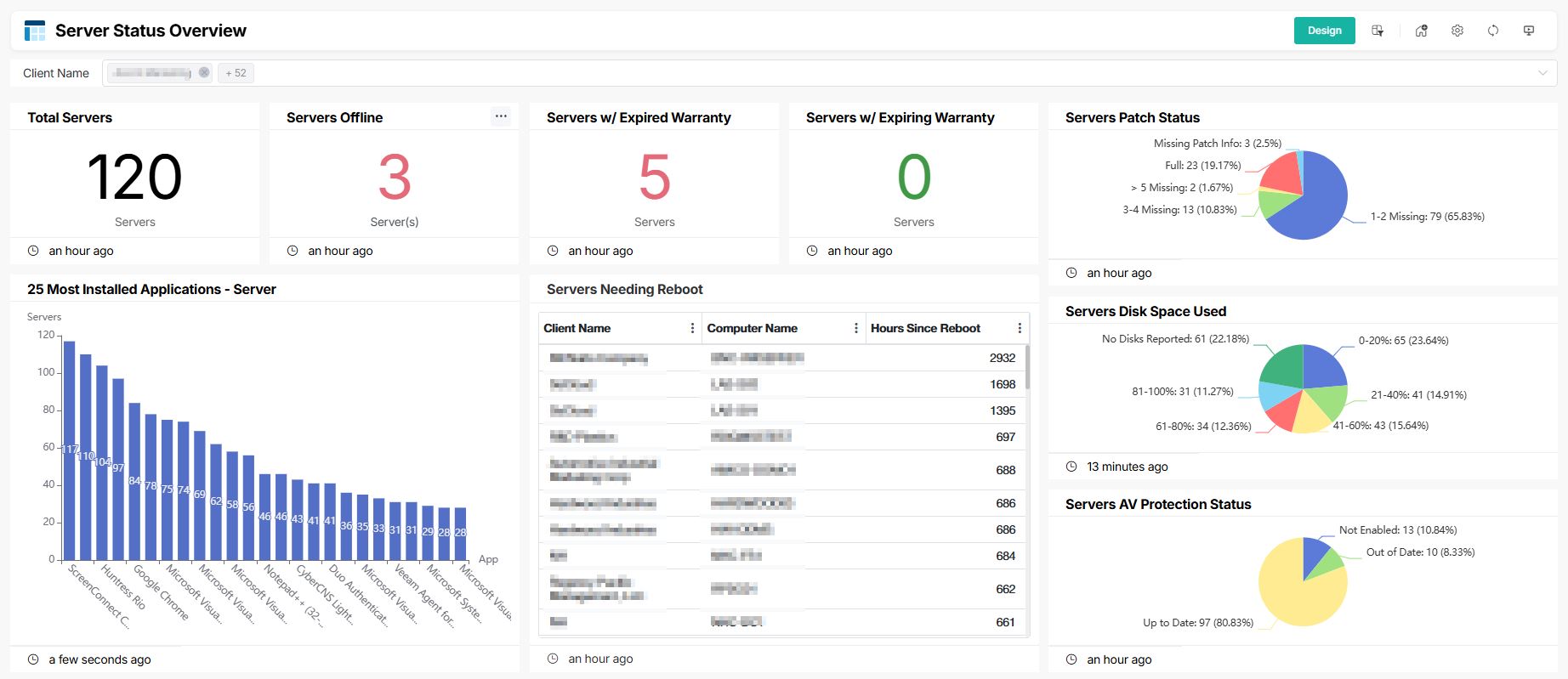
Task: Remove the selected client name tag
Action: (x=204, y=73)
